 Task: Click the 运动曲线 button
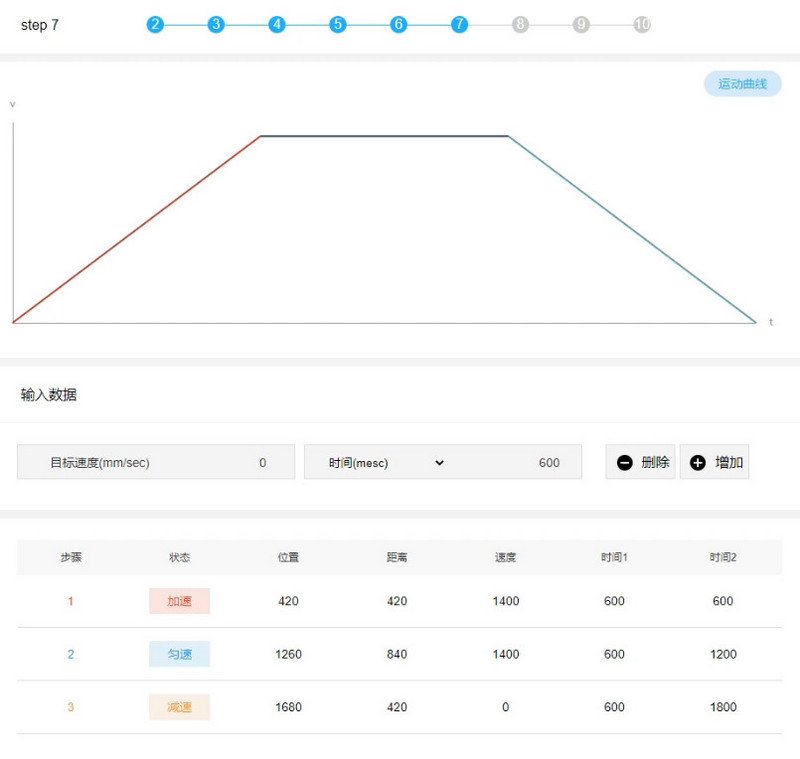742,84
